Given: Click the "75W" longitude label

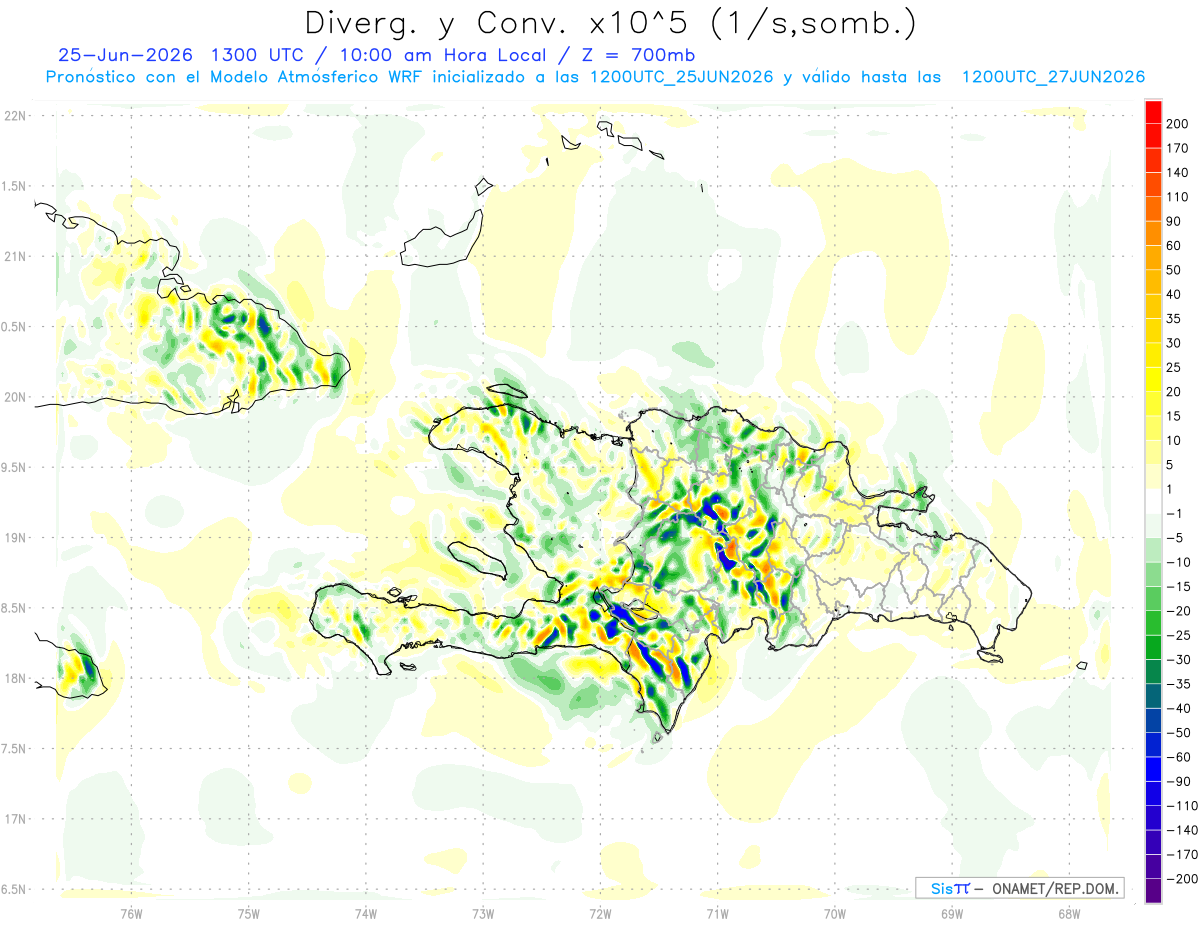Looking at the screenshot, I should (x=249, y=914).
